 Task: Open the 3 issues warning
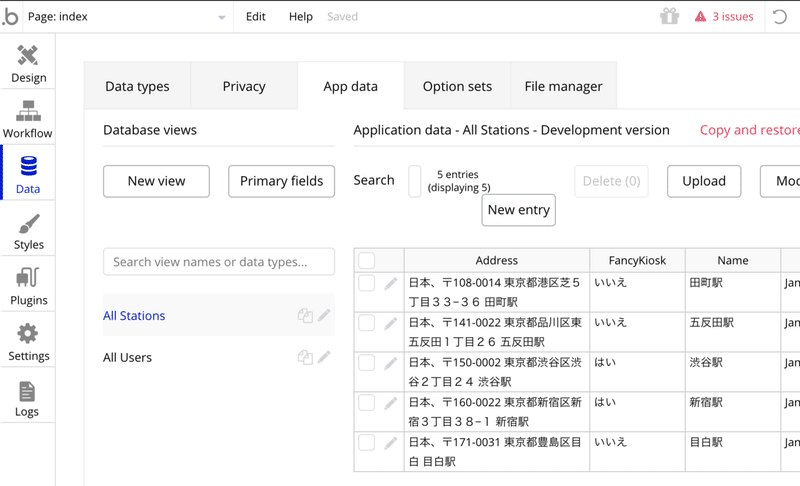click(724, 17)
